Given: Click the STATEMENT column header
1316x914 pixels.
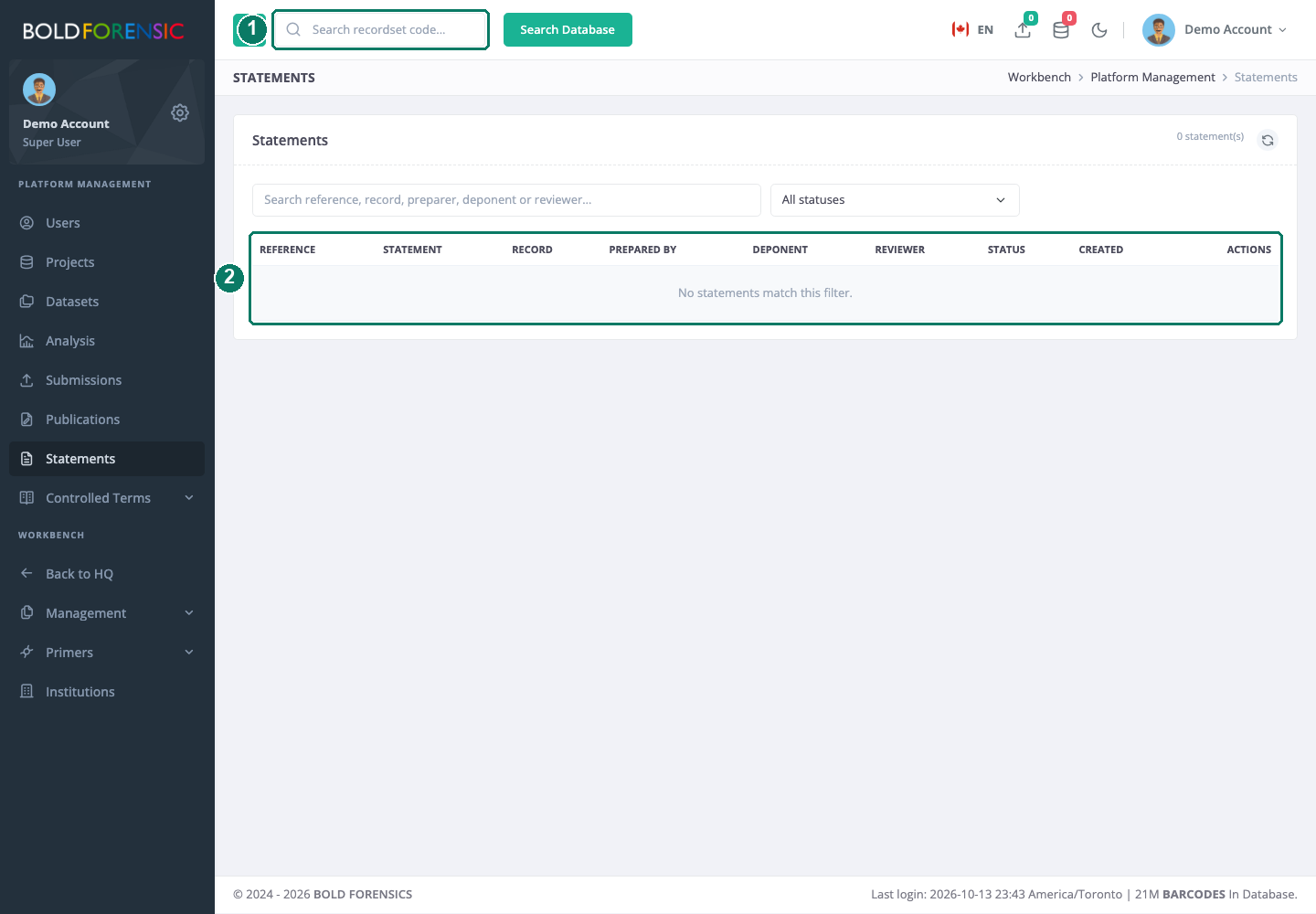Looking at the screenshot, I should pos(412,250).
